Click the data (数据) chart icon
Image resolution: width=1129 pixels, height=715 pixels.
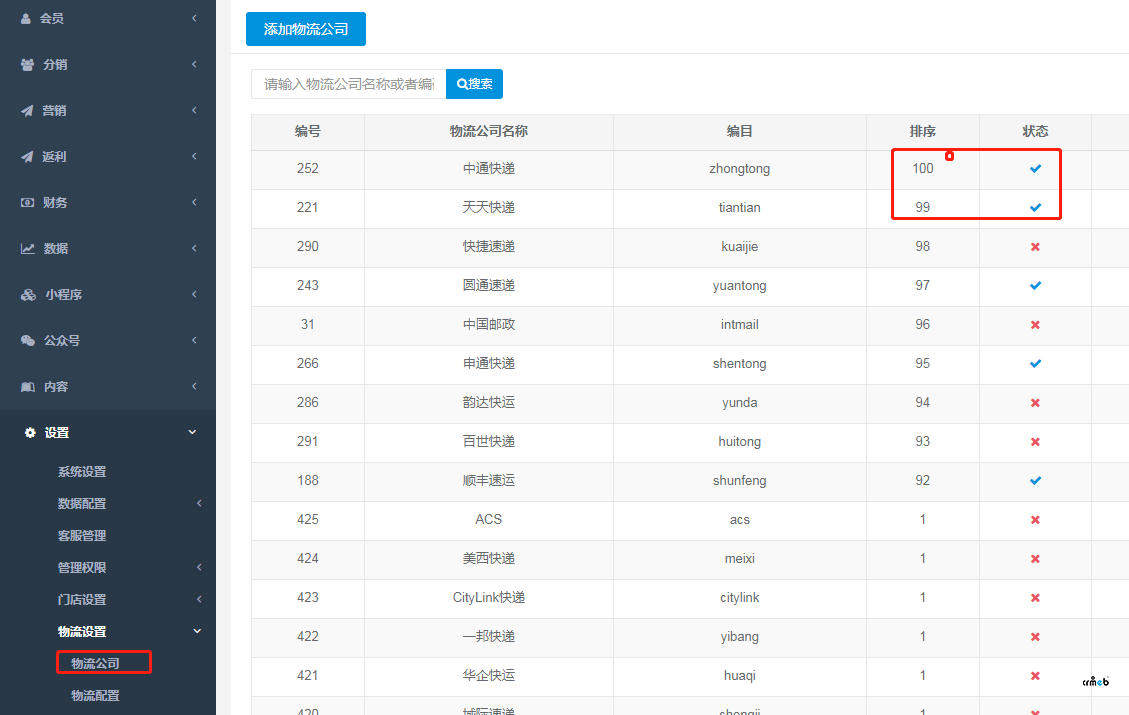(x=27, y=249)
